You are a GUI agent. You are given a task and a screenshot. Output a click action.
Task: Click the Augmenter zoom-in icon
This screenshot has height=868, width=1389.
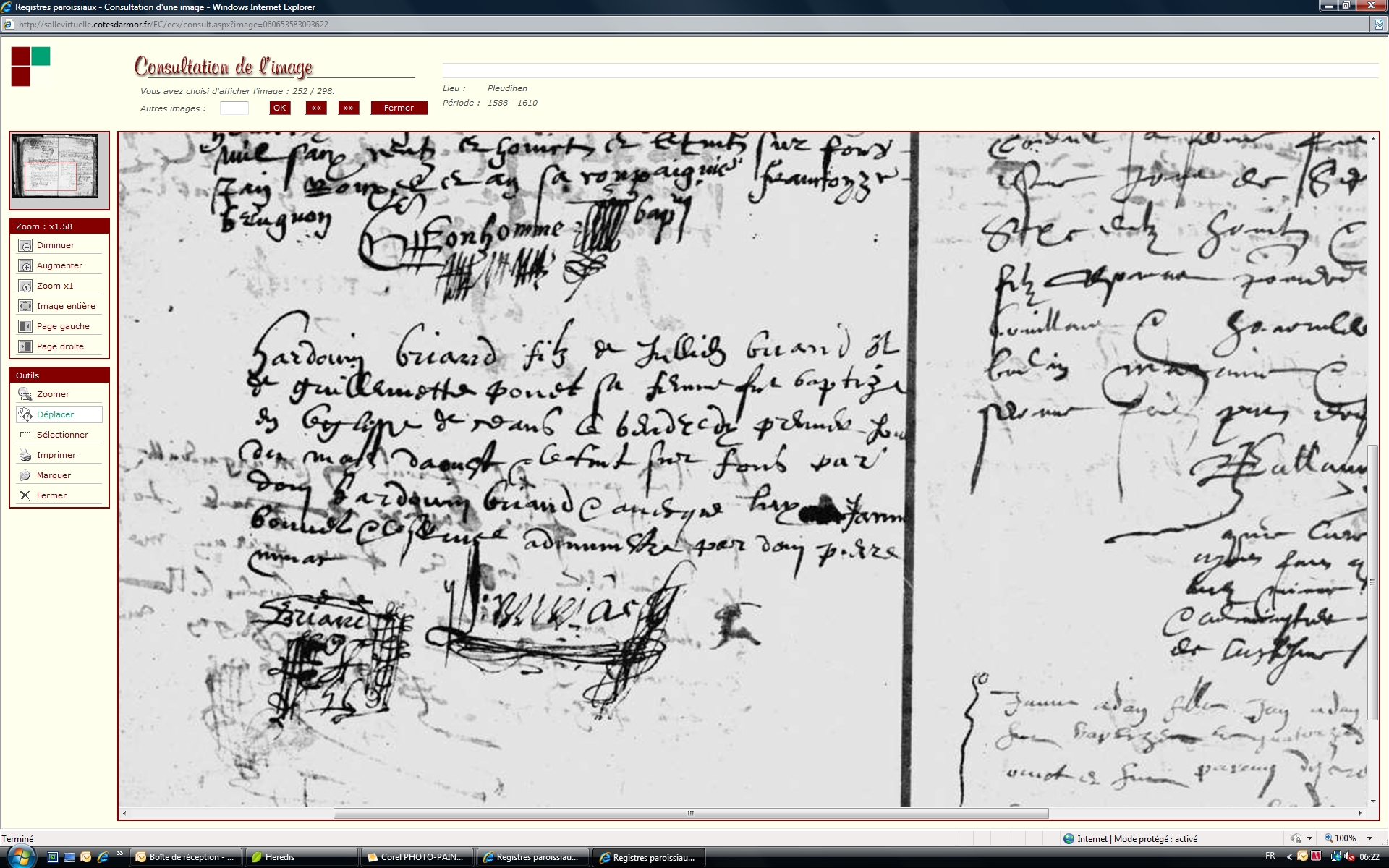pyautogui.click(x=25, y=266)
